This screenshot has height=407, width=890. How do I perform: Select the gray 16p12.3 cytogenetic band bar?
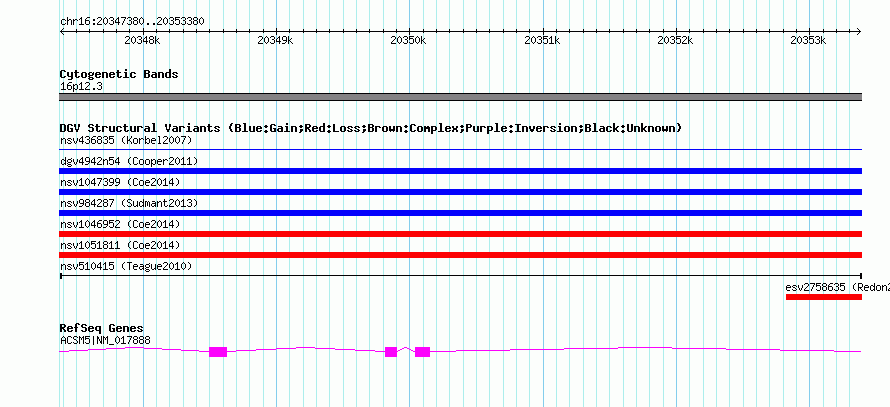coord(460,97)
